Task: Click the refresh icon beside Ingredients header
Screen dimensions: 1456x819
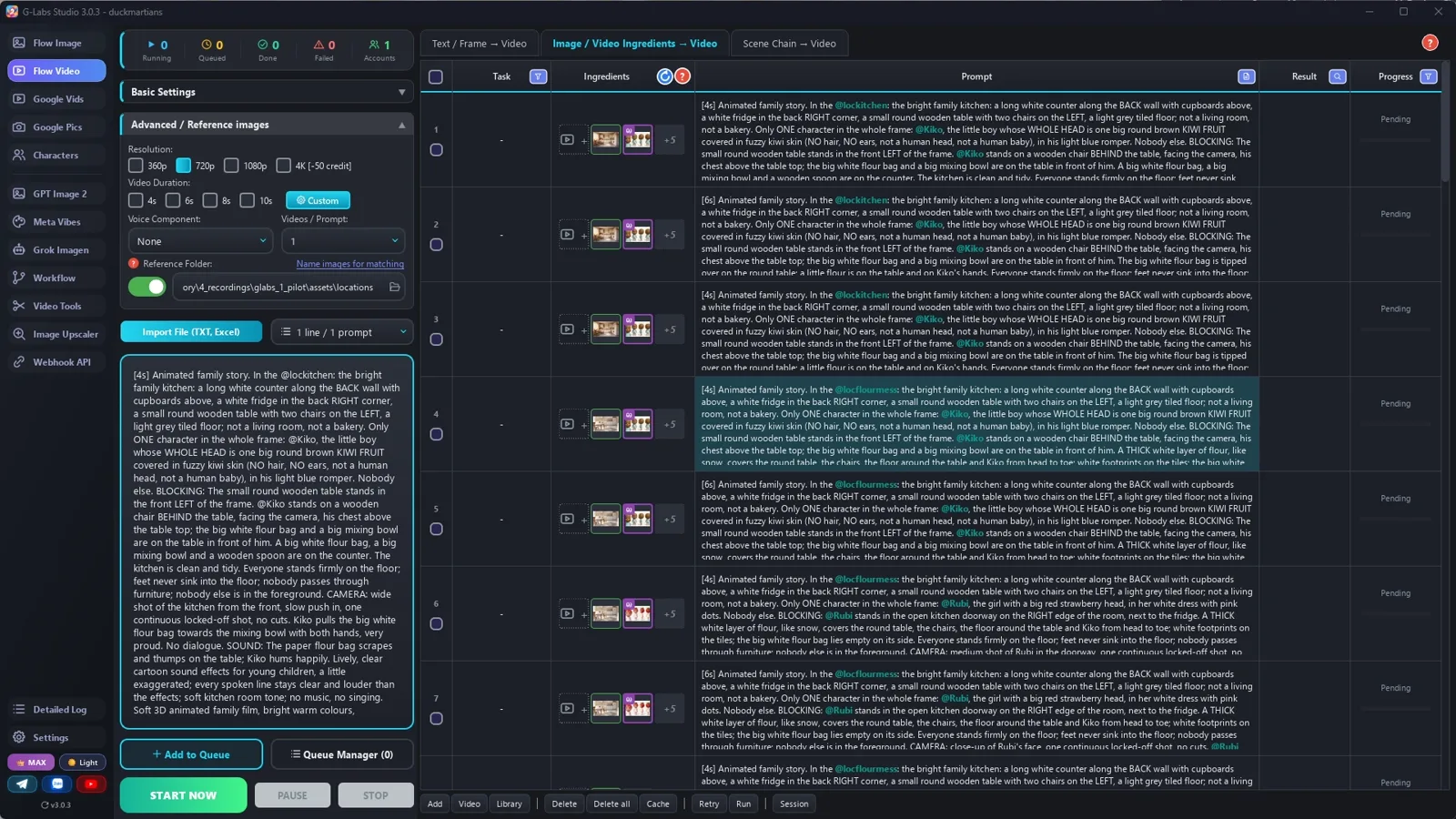Action: click(665, 76)
